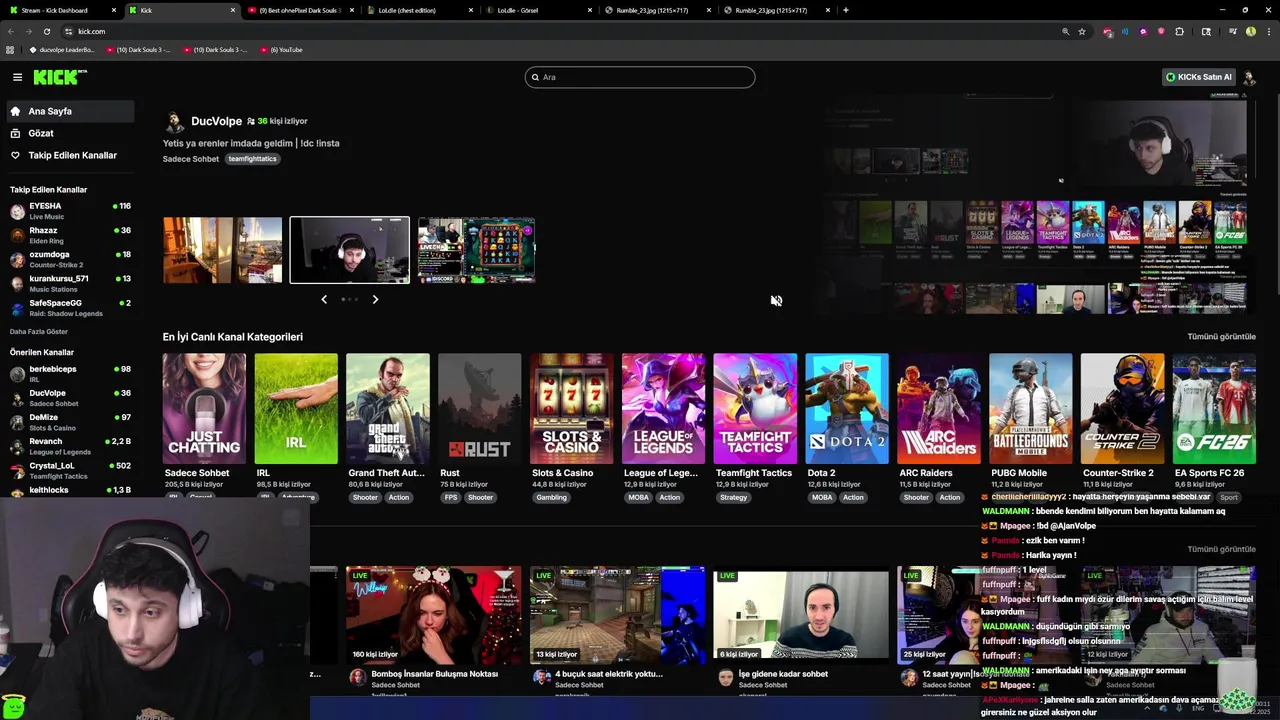Open the hamburger menu next to the Kick logo
The height and width of the screenshot is (720, 1280).
(17, 77)
